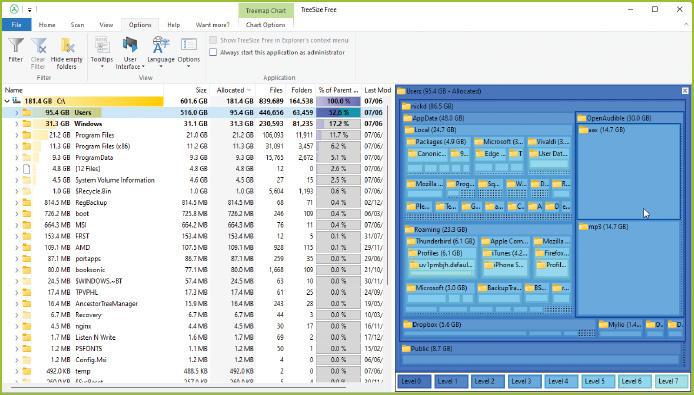The height and width of the screenshot is (395, 694).
Task: Open the User Interface theme button
Action: [130, 53]
